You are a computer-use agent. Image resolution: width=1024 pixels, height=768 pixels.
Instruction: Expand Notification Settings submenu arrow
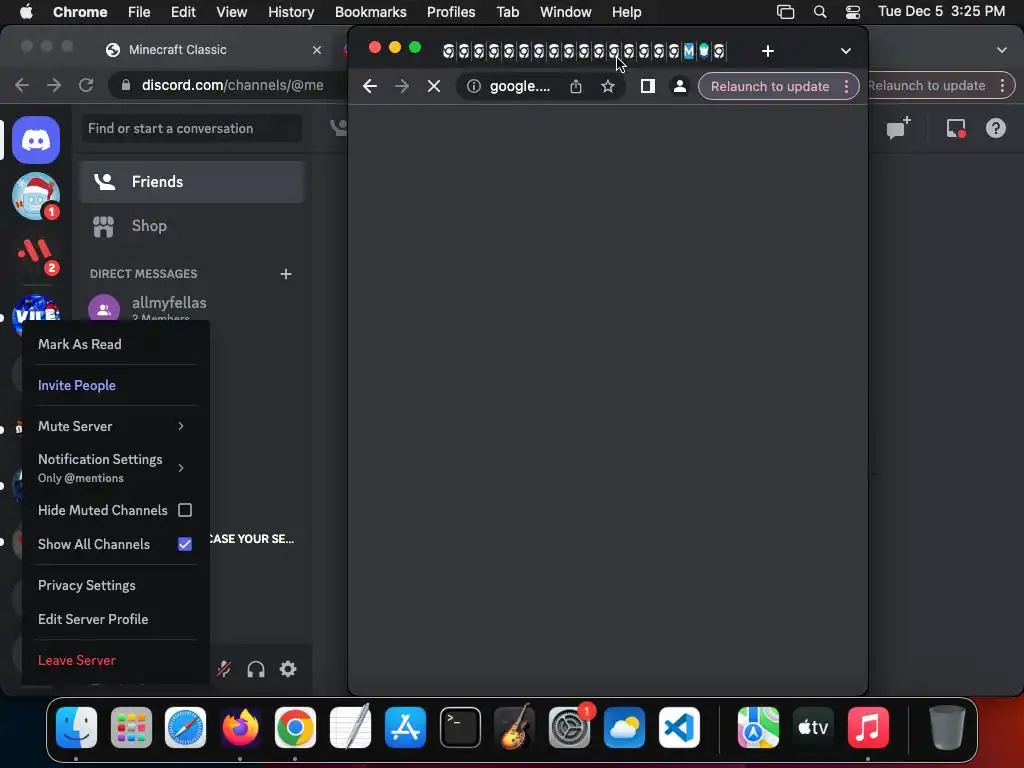click(x=181, y=468)
